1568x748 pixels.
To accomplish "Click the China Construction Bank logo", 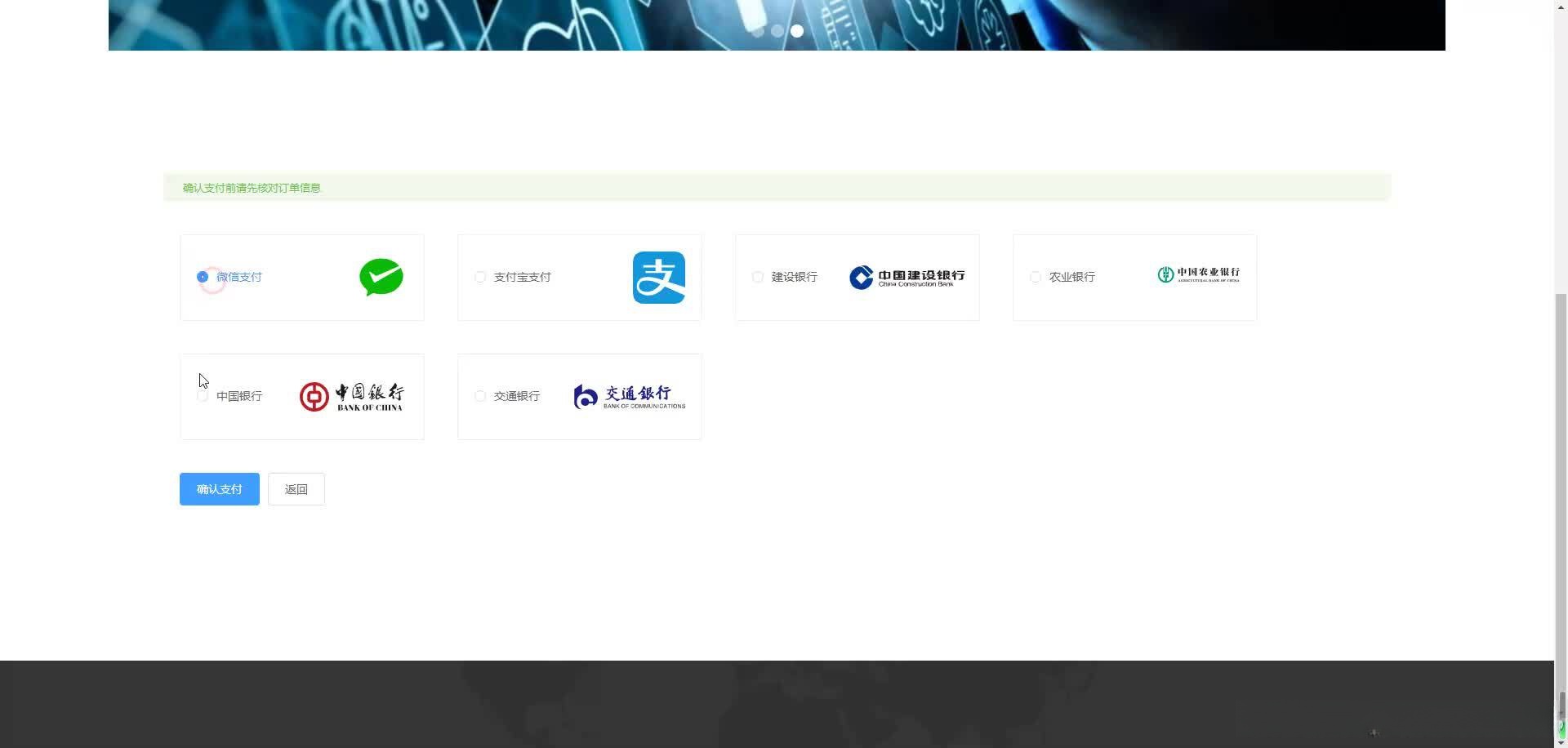I will (906, 278).
